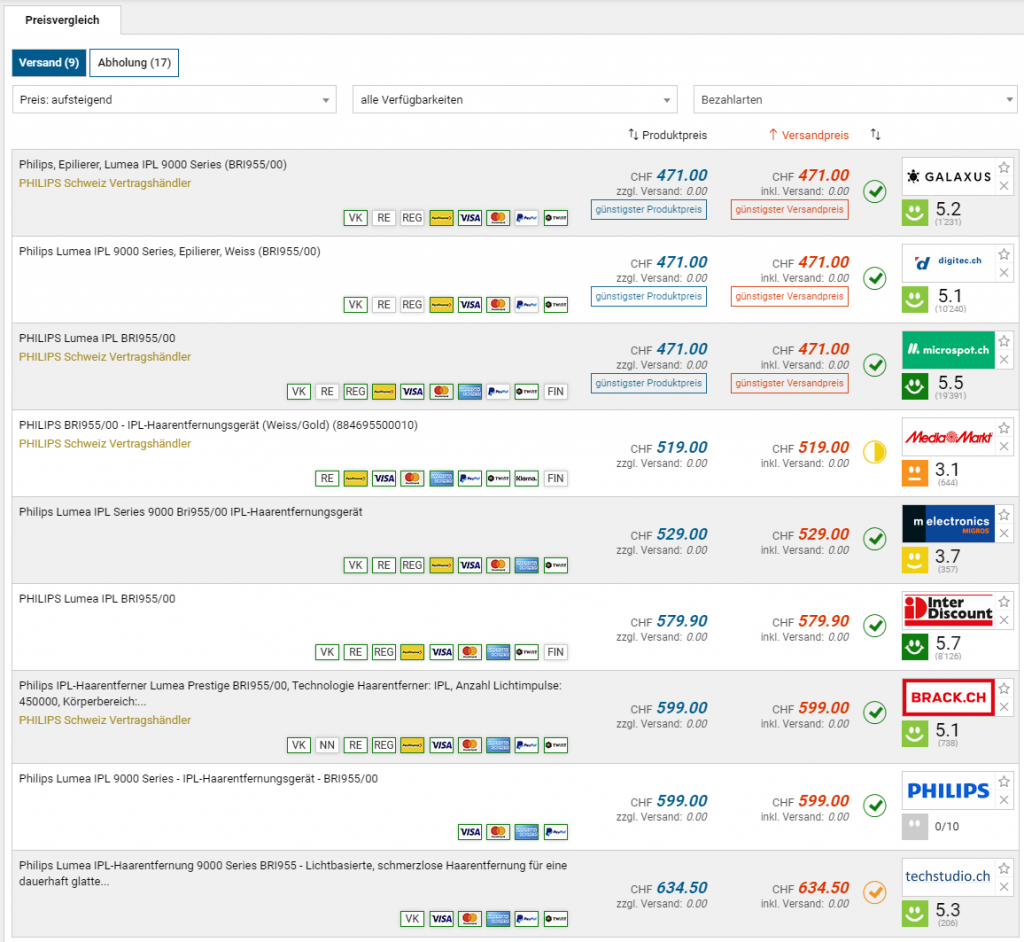The width and height of the screenshot is (1024, 942).
Task: Click the half-yellow availability icon for MediaMarkt
Action: click(x=875, y=452)
